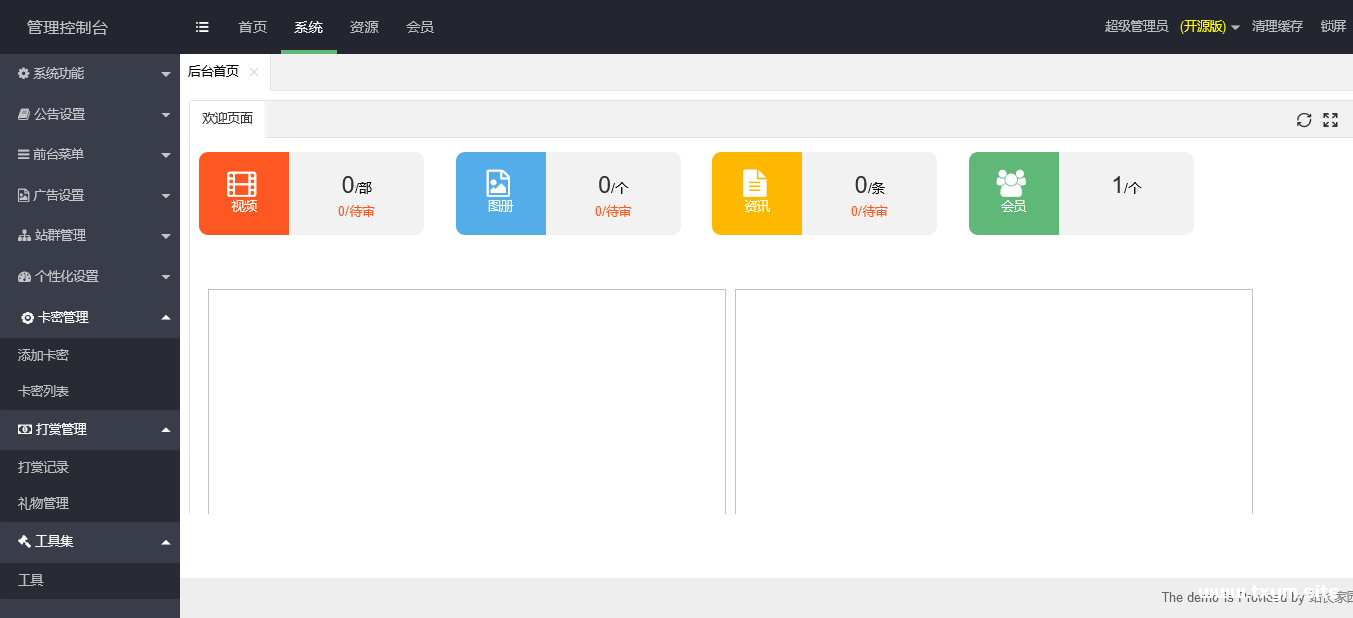The image size is (1353, 618).
Task: Click the 锁屏 lock screen link
Action: (1333, 27)
